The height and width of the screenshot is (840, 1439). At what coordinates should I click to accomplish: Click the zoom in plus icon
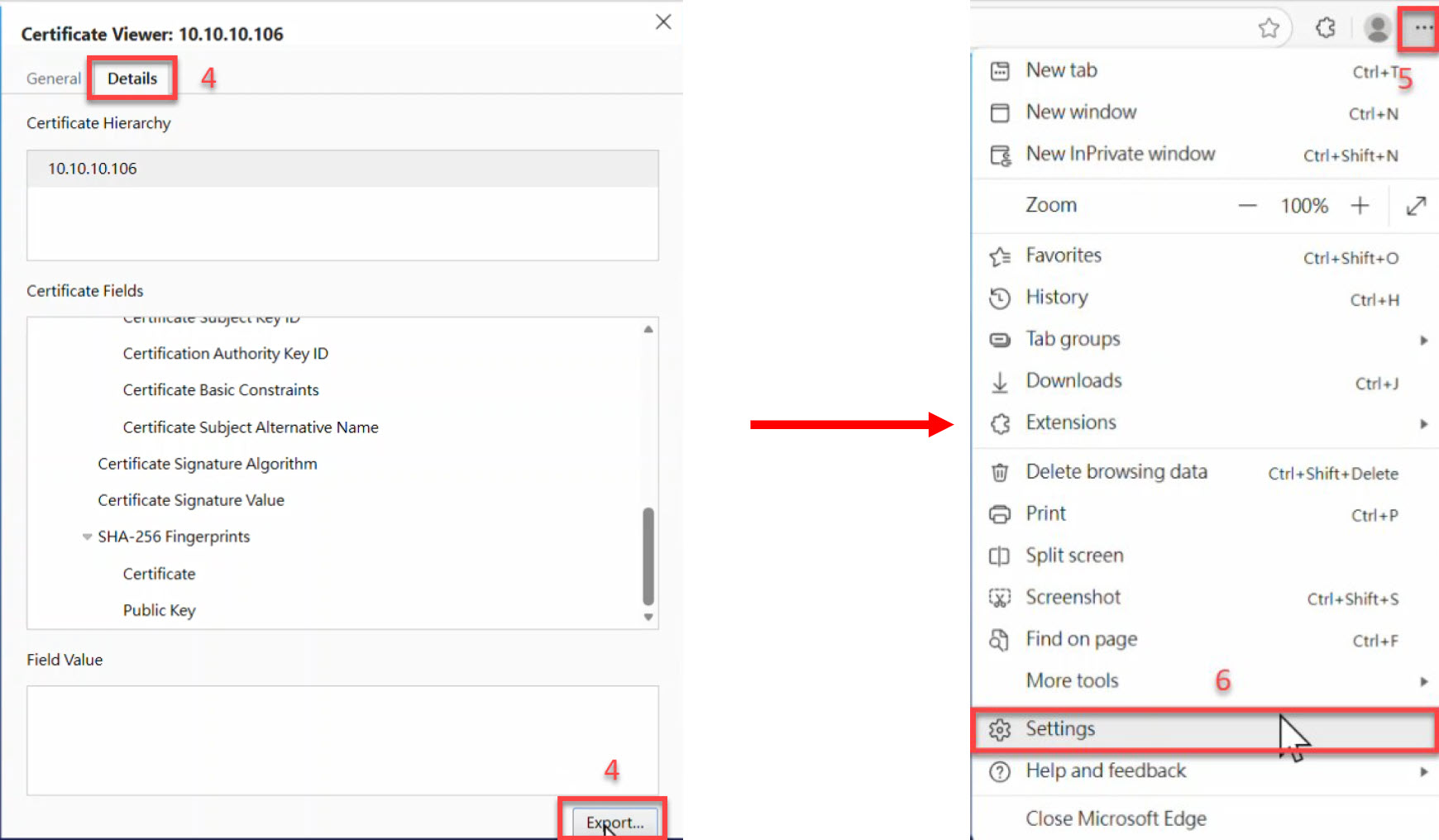point(1360,206)
